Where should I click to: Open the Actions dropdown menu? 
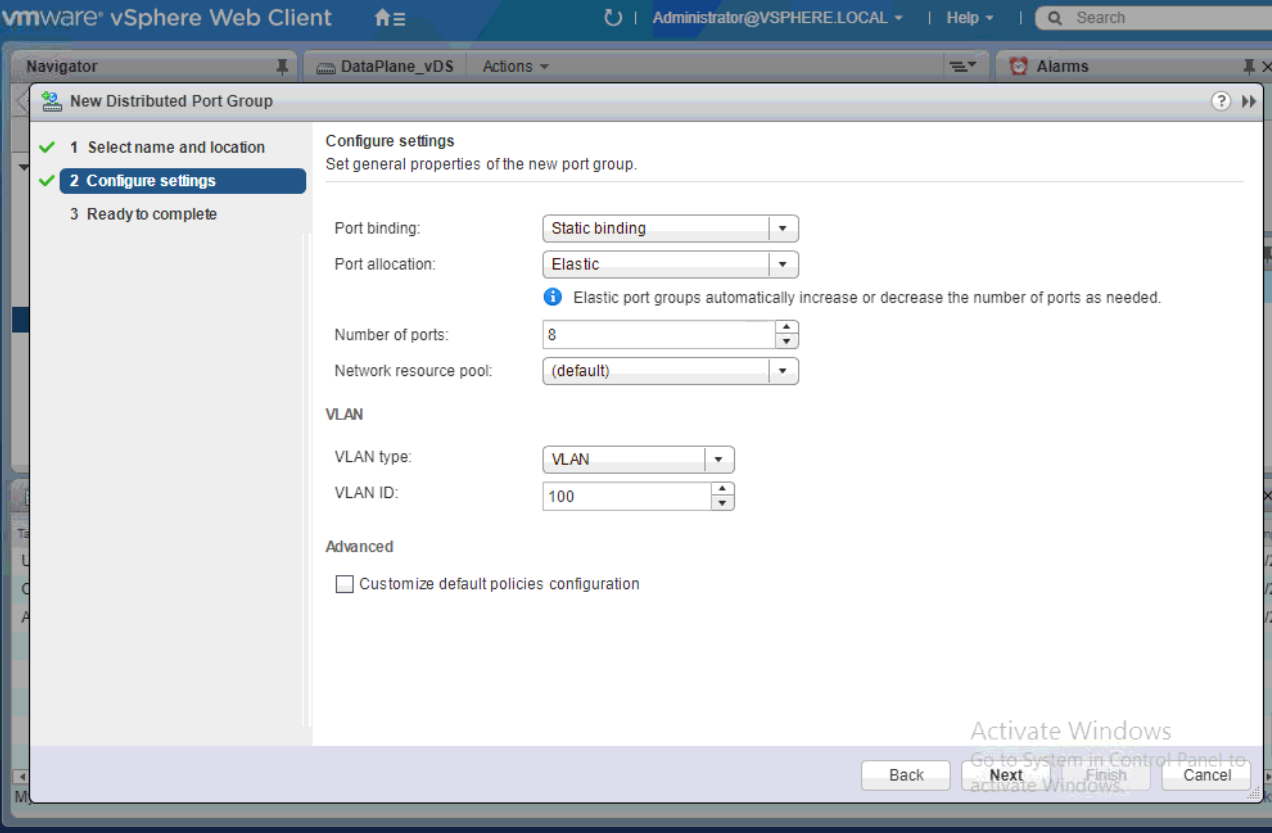point(516,66)
